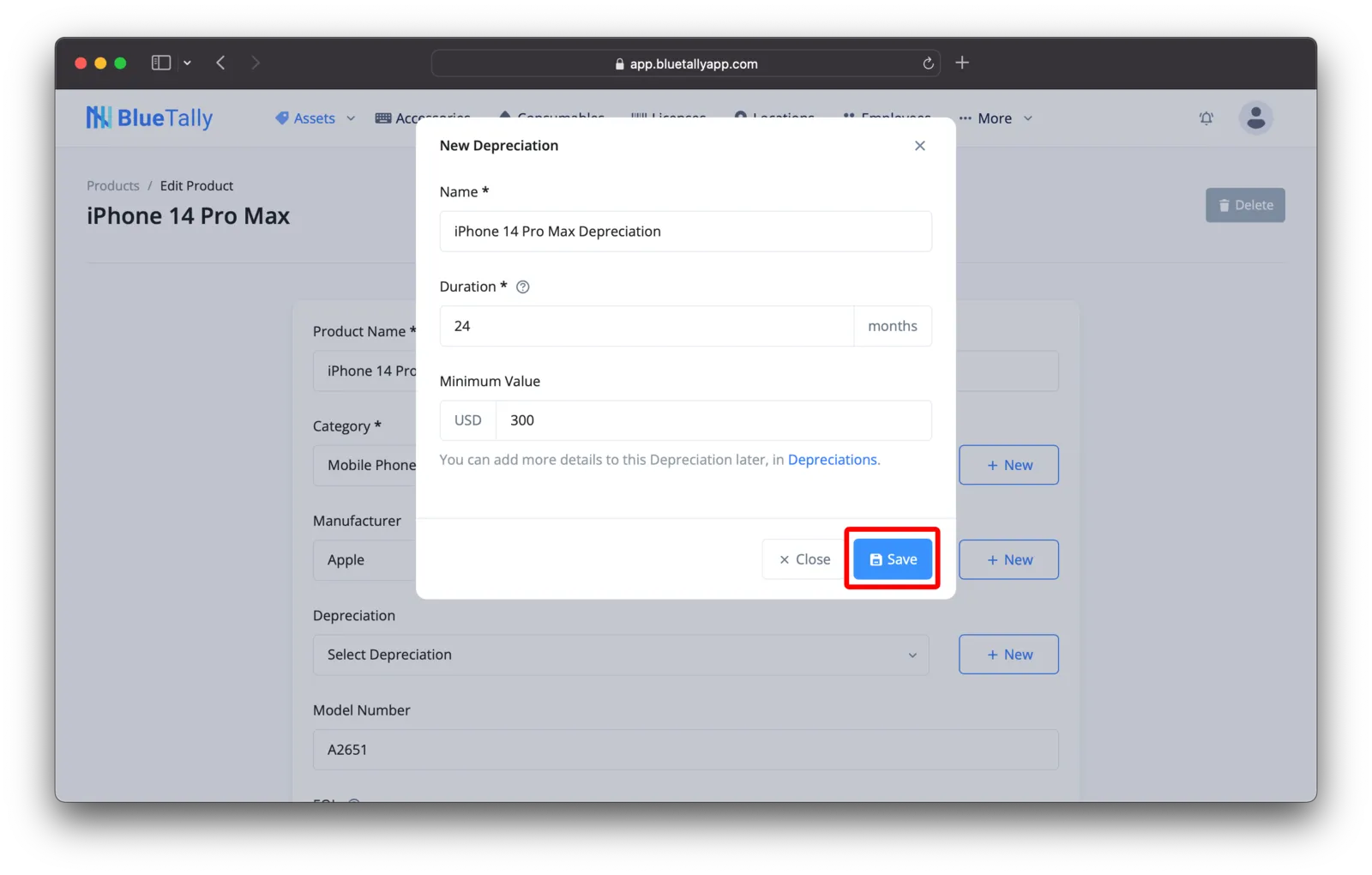Click the Product Name field
The image size is (1372, 875).
365,371
